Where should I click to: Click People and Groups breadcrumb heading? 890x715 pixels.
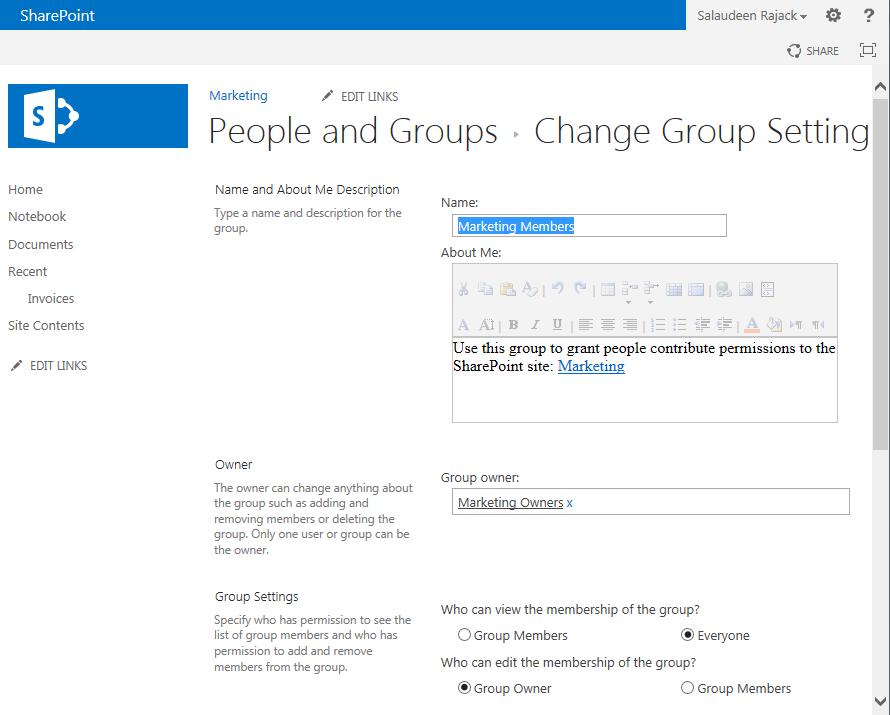(353, 132)
